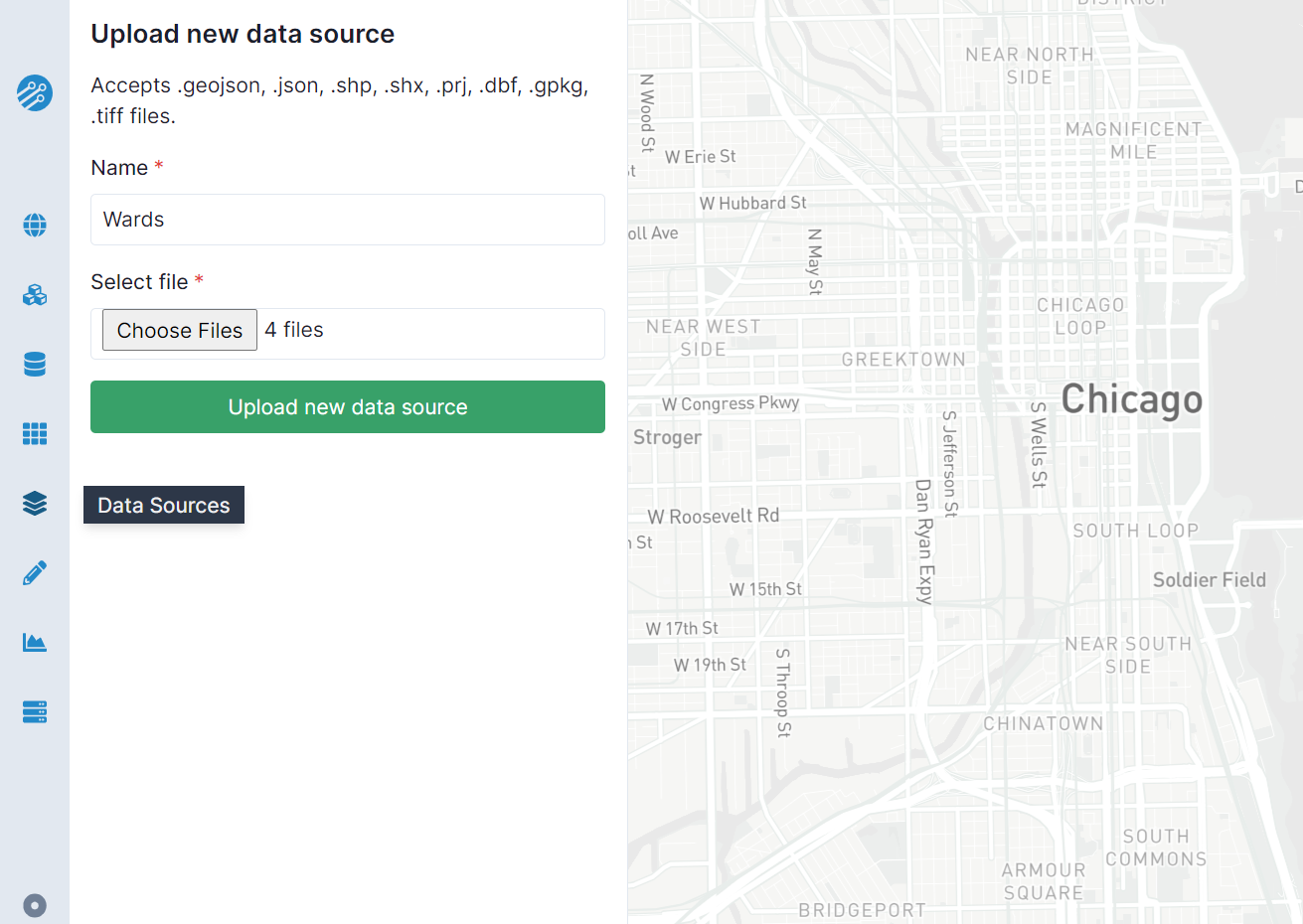Click the server settings icon in sidebar
The width and height of the screenshot is (1303, 924).
coord(34,711)
